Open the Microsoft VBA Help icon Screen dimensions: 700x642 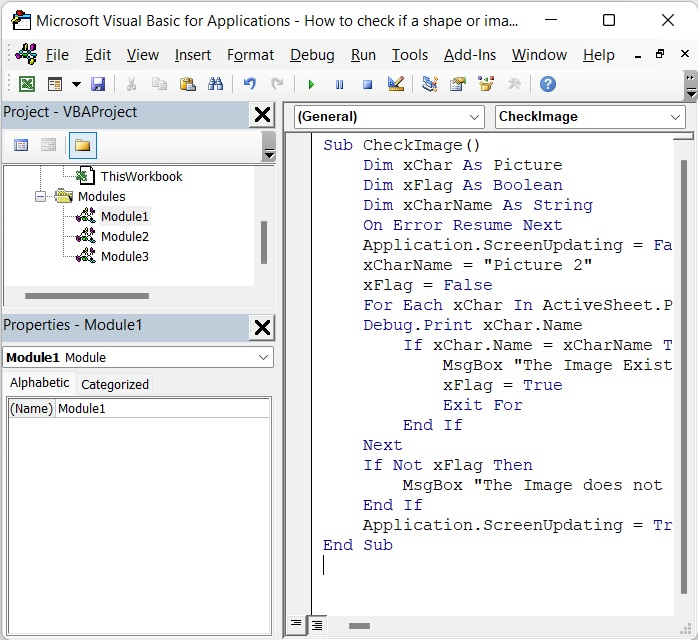tap(548, 85)
